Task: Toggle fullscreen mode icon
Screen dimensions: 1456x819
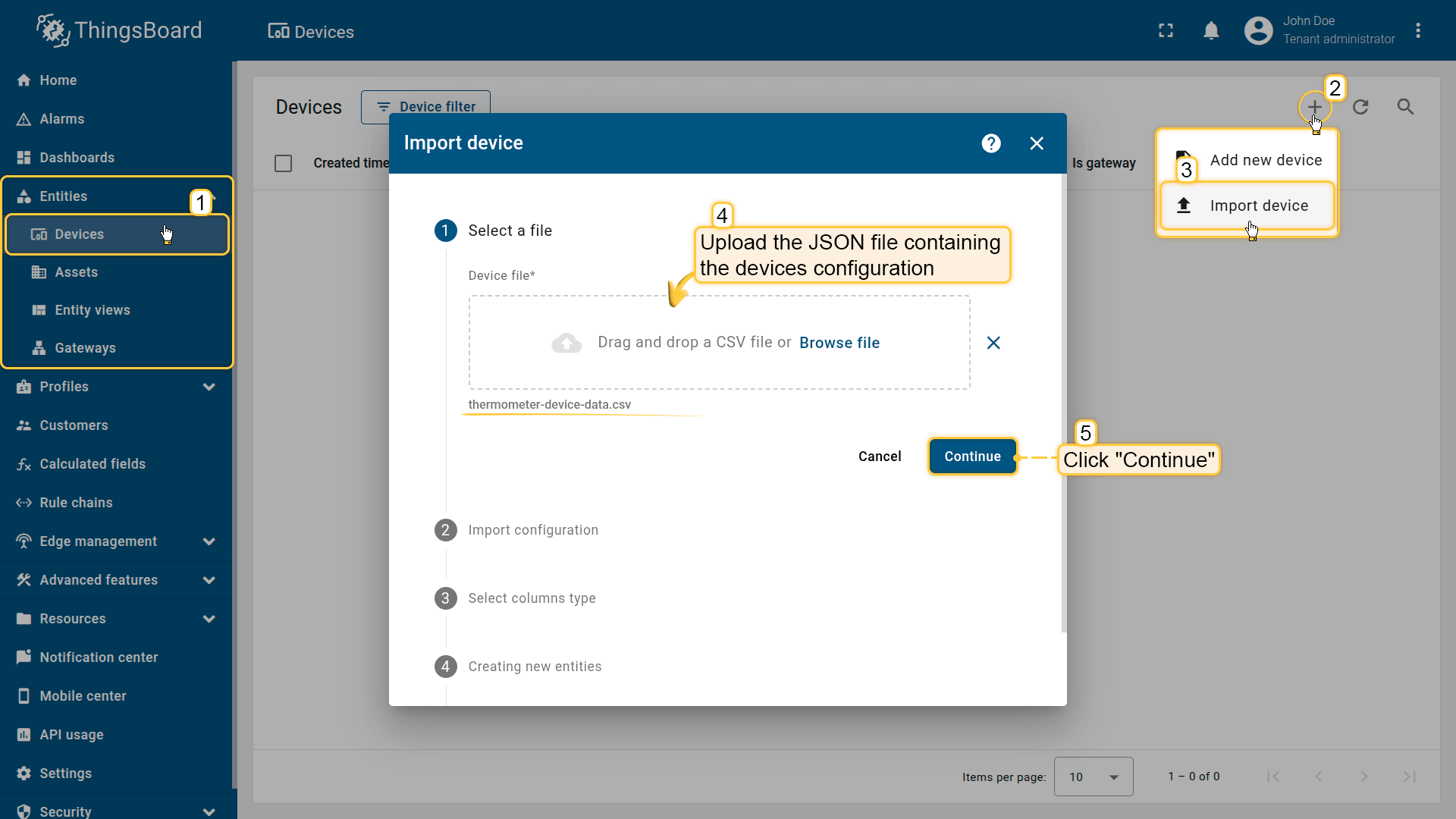Action: coord(1166,31)
